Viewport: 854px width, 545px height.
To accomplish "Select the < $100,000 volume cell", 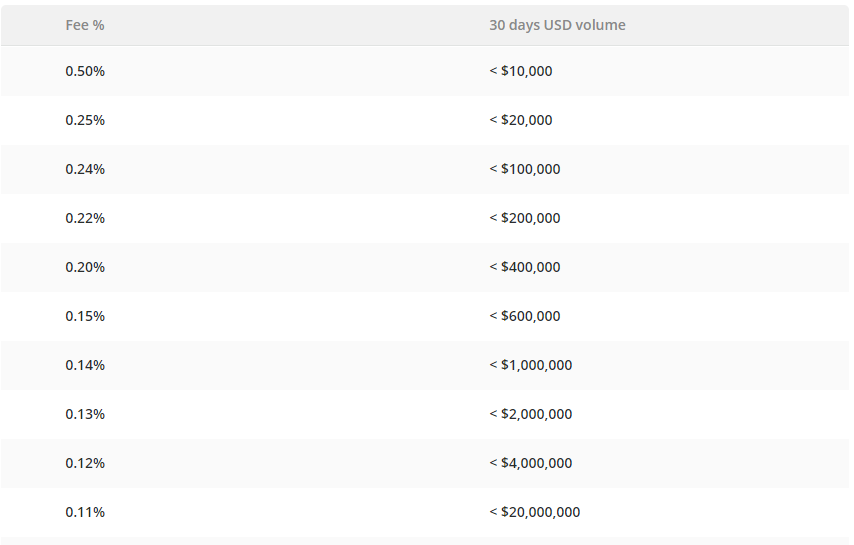I will pos(524,169).
